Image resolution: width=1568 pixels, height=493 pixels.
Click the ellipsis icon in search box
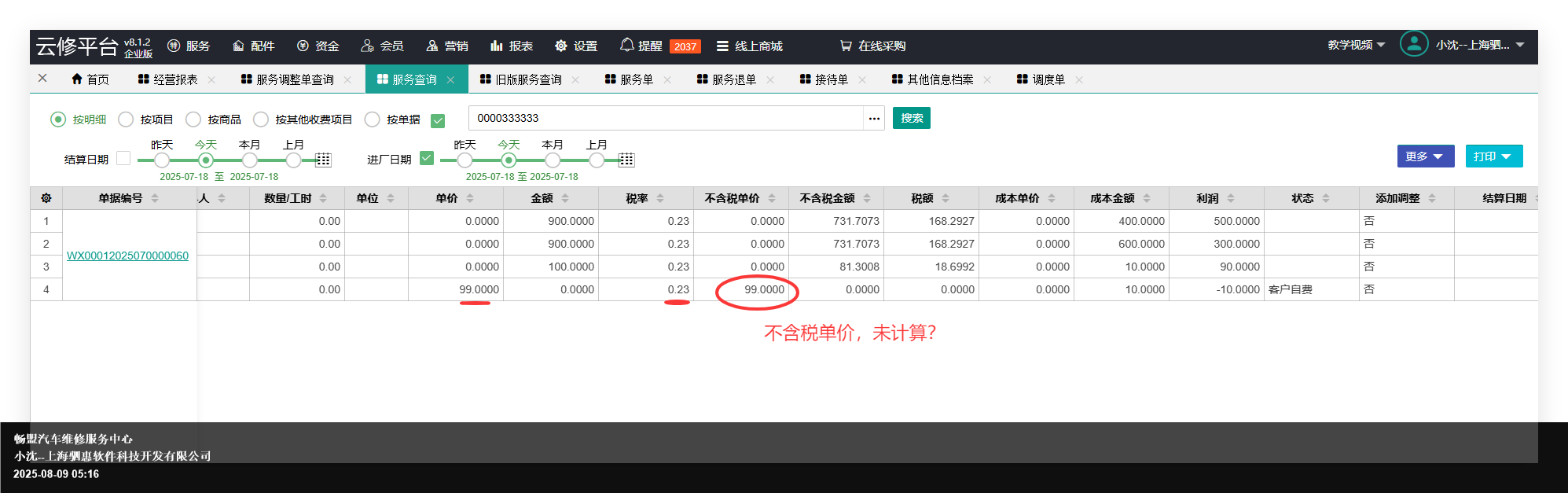(874, 119)
